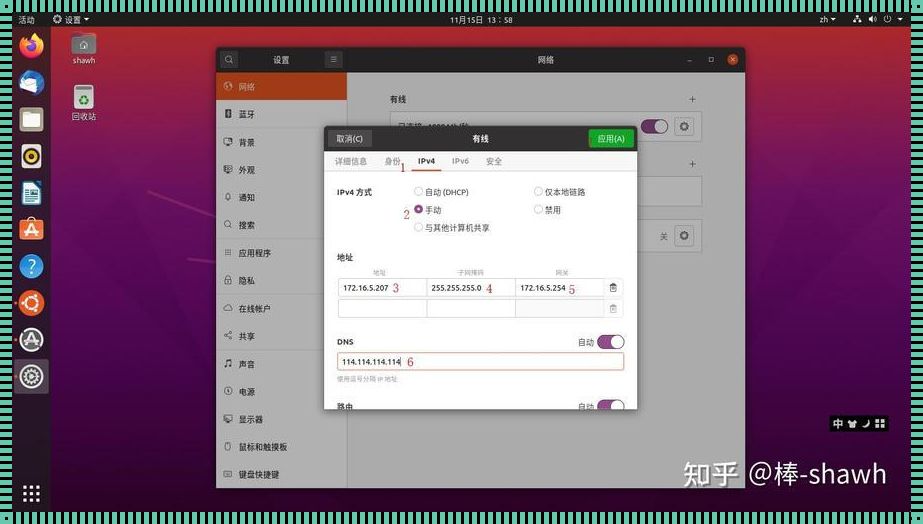The image size is (923, 524).
Task: Switch to the IPv4 tab
Action: click(426, 161)
